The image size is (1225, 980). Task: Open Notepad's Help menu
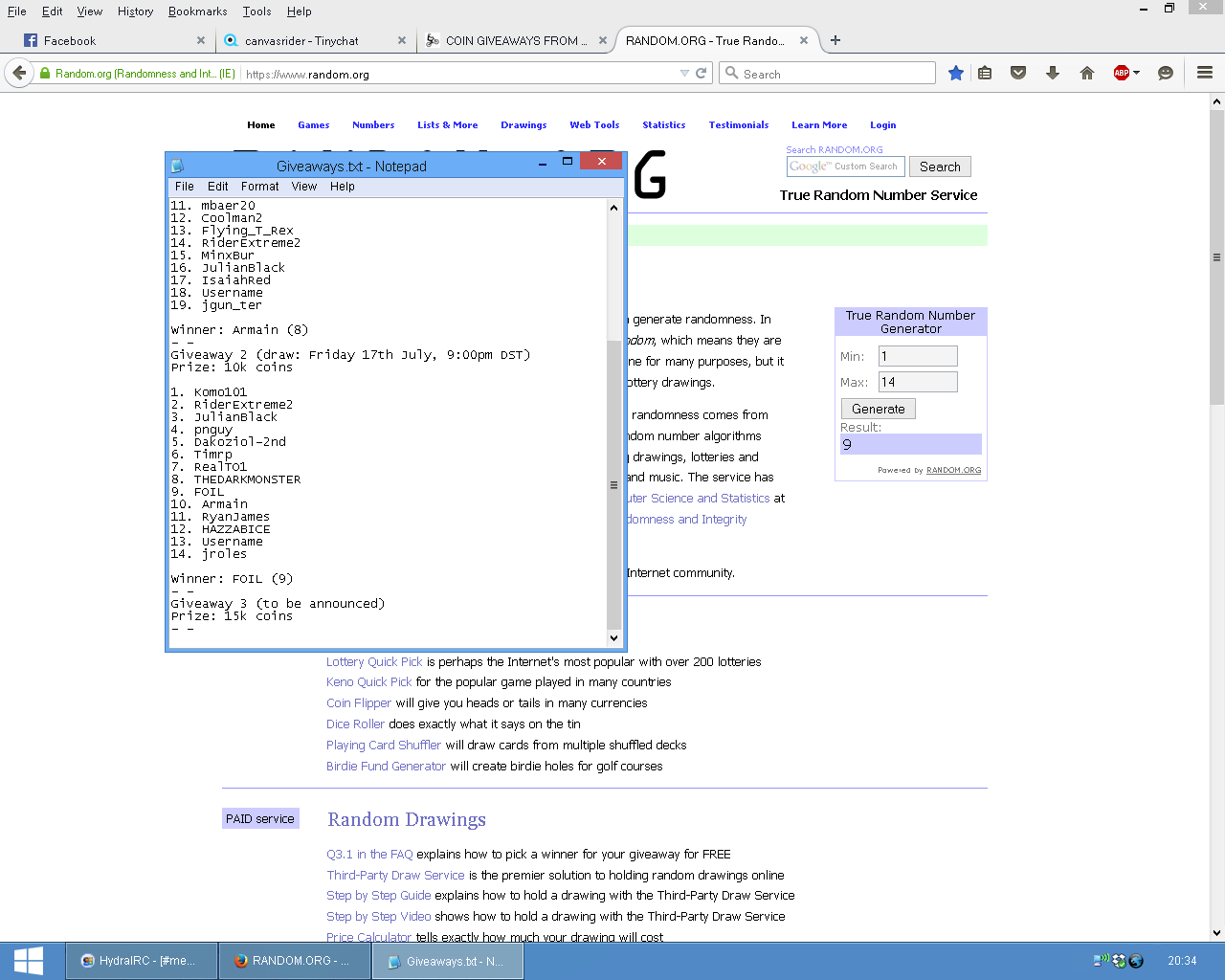[x=343, y=187]
